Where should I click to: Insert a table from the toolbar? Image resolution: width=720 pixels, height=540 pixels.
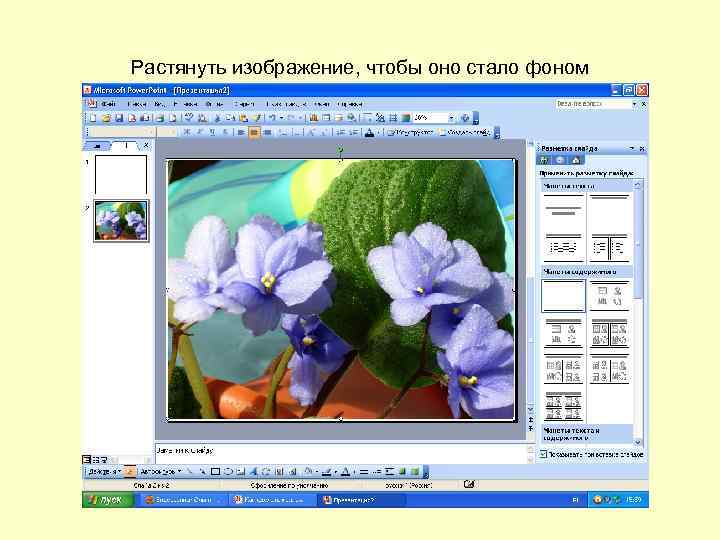(326, 118)
